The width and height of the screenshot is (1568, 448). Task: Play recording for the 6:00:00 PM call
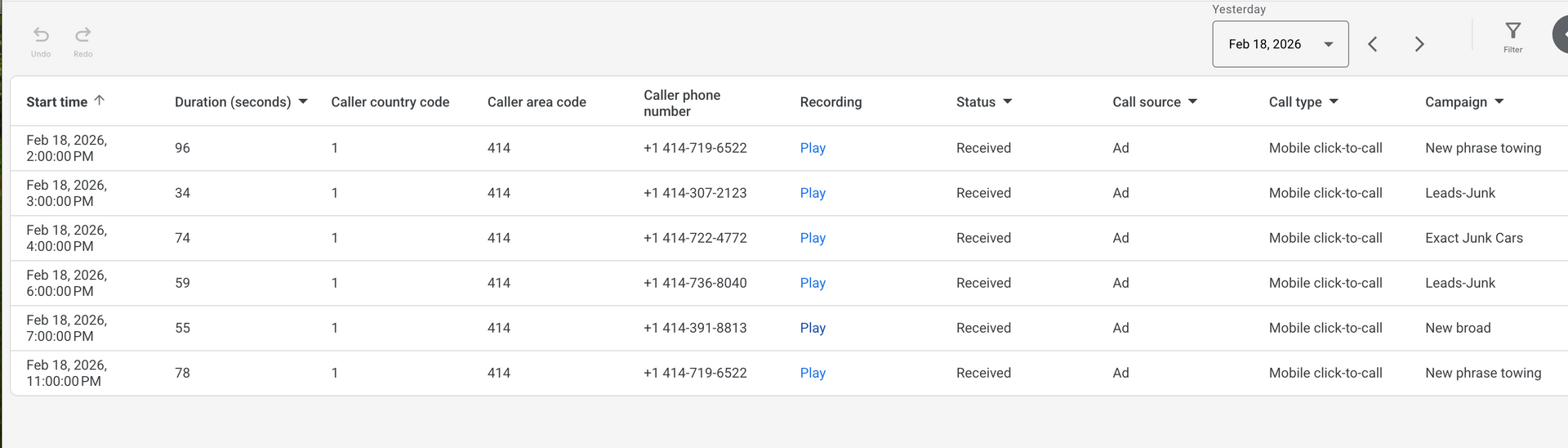point(813,283)
